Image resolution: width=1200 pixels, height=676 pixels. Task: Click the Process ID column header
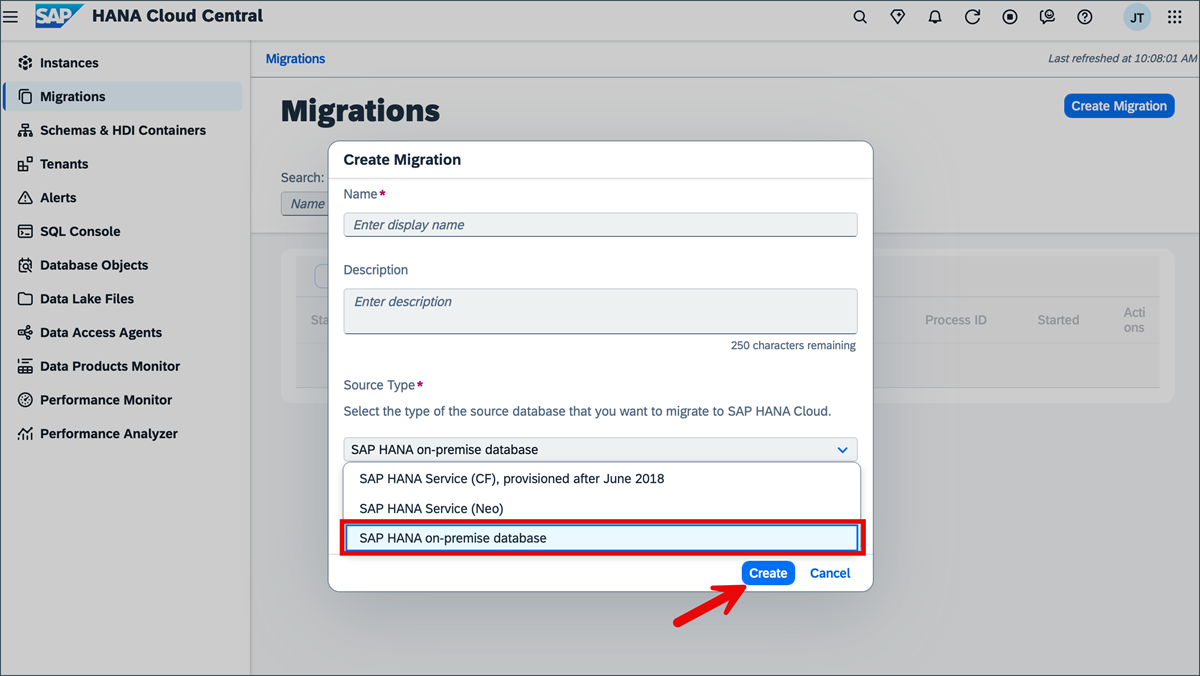click(955, 320)
